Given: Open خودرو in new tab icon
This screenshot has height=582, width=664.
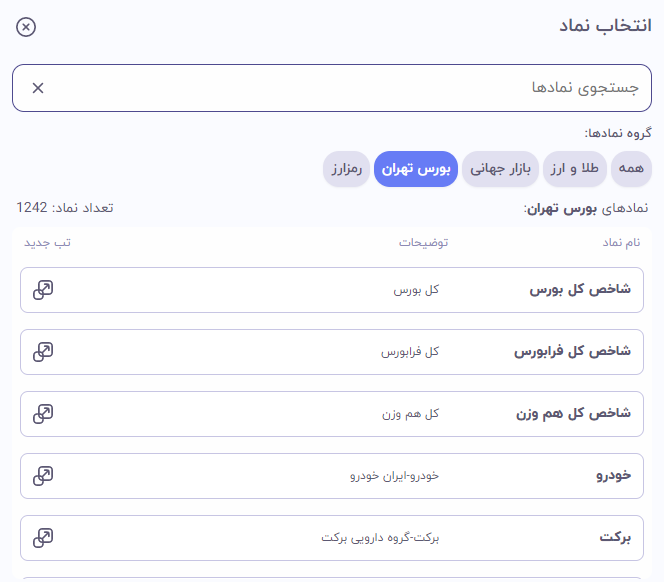Looking at the screenshot, I should (x=43, y=476).
